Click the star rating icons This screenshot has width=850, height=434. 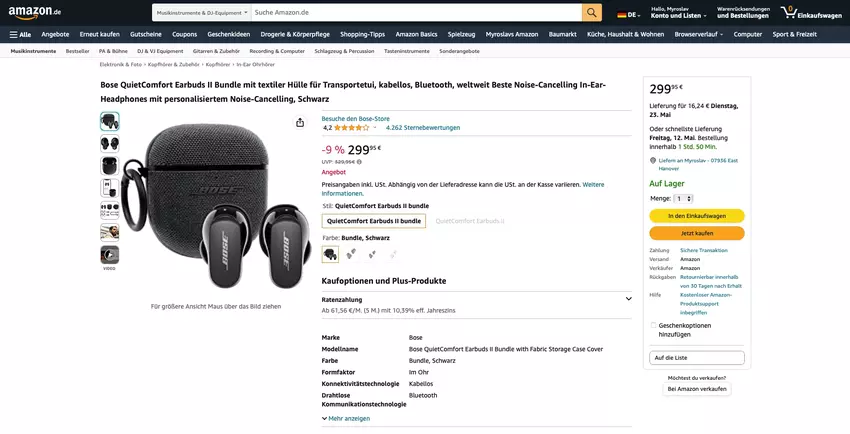tap(352, 128)
